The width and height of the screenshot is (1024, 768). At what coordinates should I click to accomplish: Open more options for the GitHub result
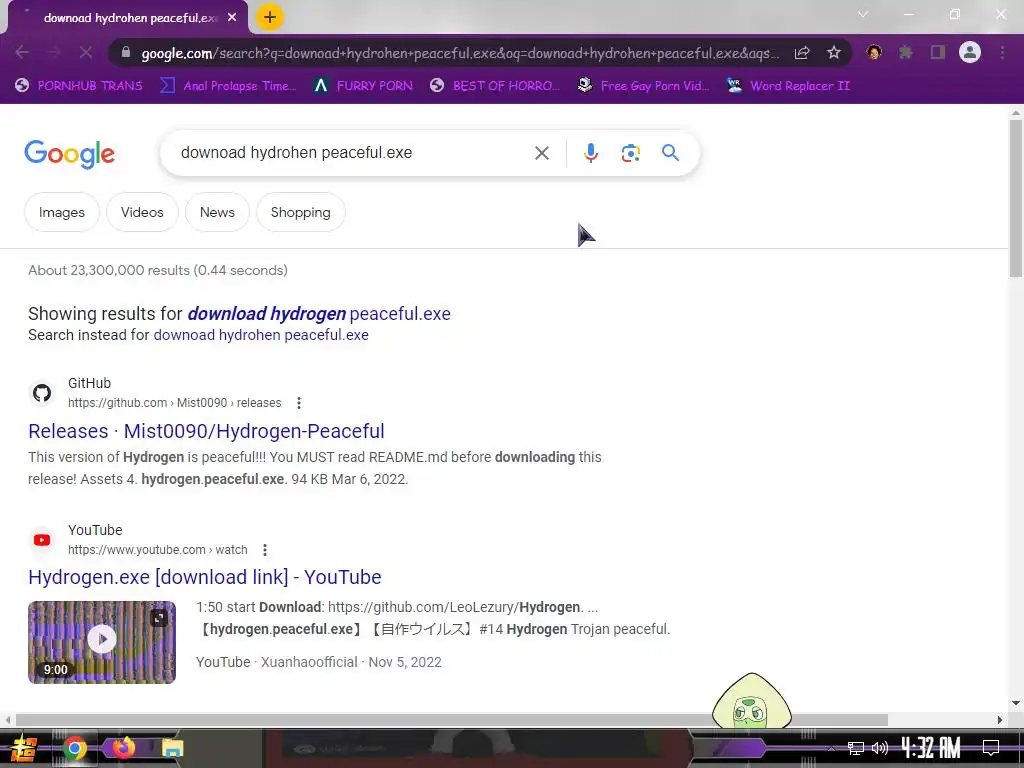tap(298, 403)
